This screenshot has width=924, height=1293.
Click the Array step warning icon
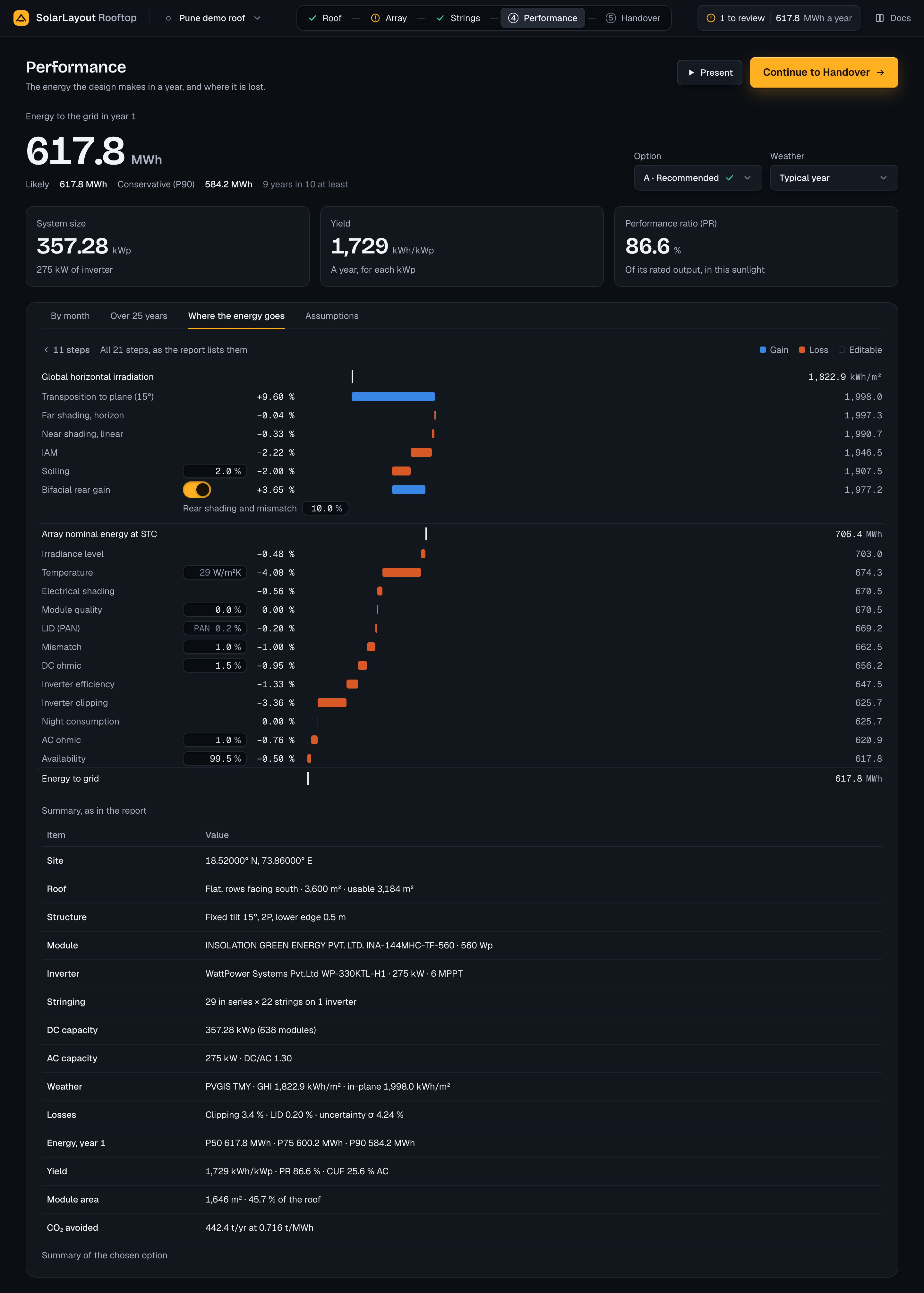pyautogui.click(x=375, y=18)
